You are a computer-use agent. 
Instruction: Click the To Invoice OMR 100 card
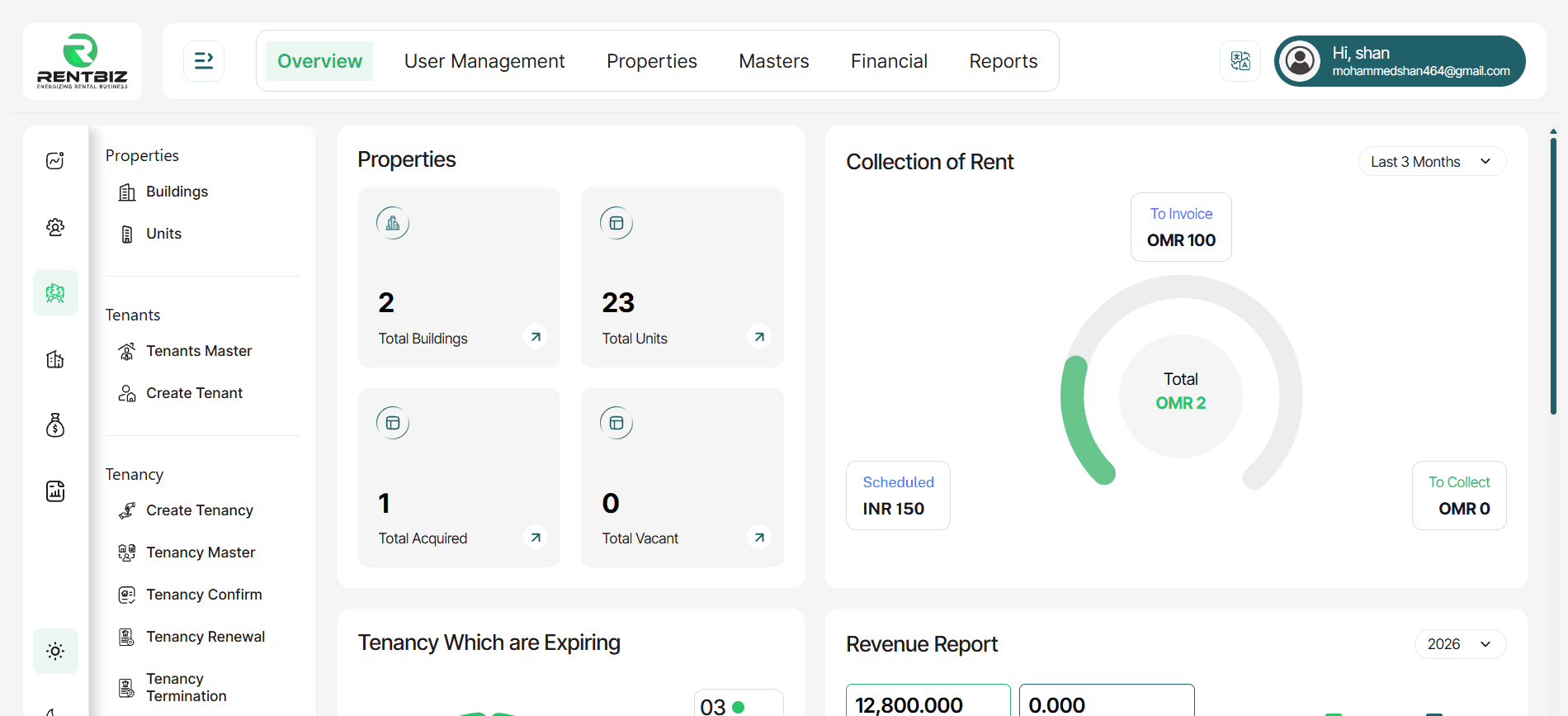(1181, 227)
